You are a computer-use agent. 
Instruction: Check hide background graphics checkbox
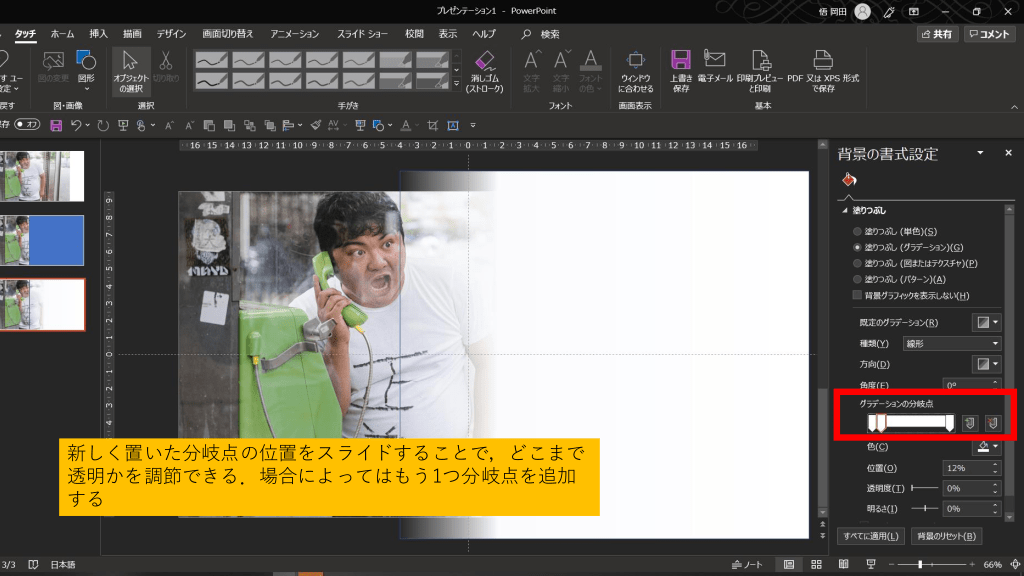click(x=857, y=295)
